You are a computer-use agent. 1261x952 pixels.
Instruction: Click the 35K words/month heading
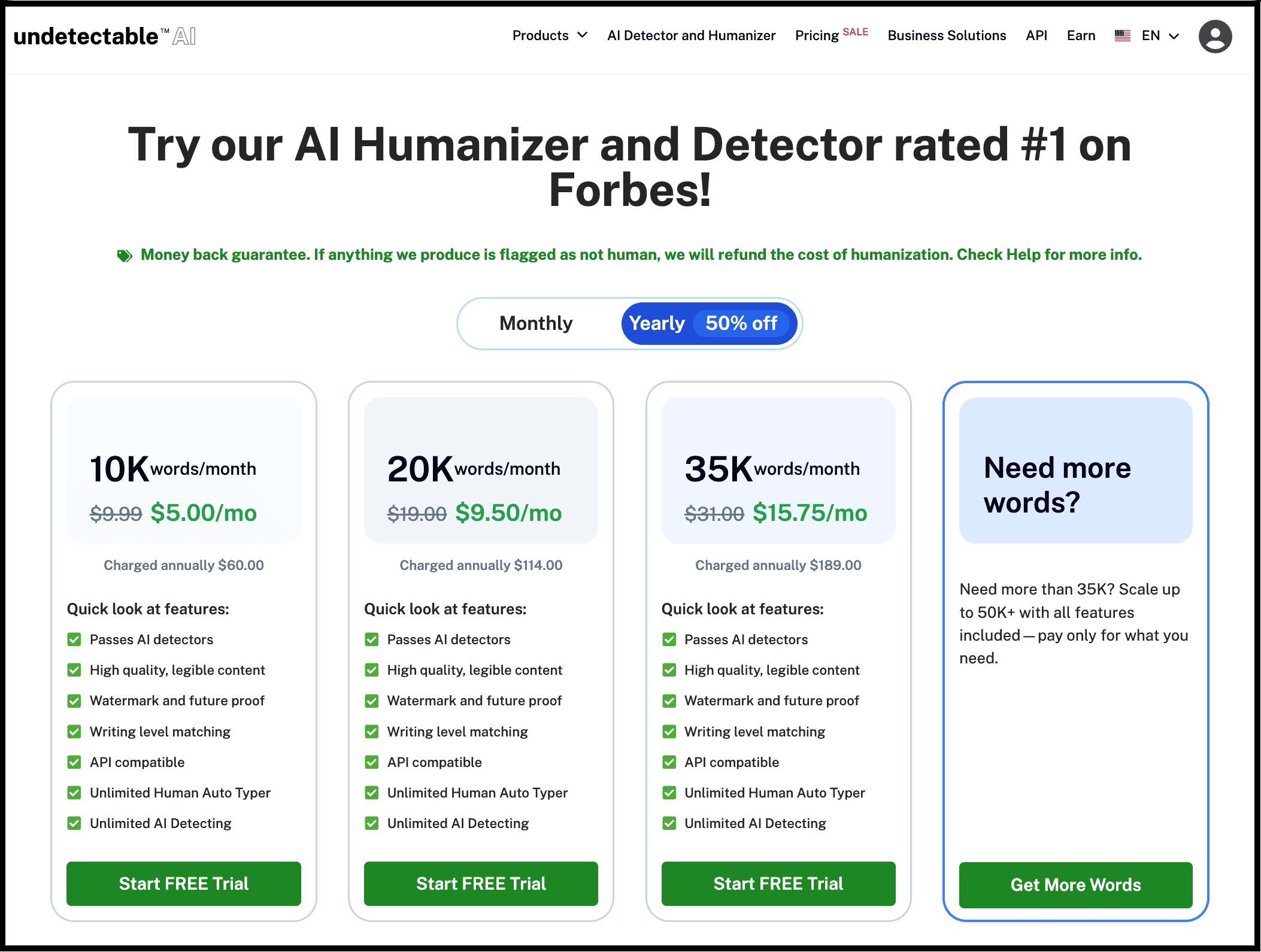coord(772,469)
